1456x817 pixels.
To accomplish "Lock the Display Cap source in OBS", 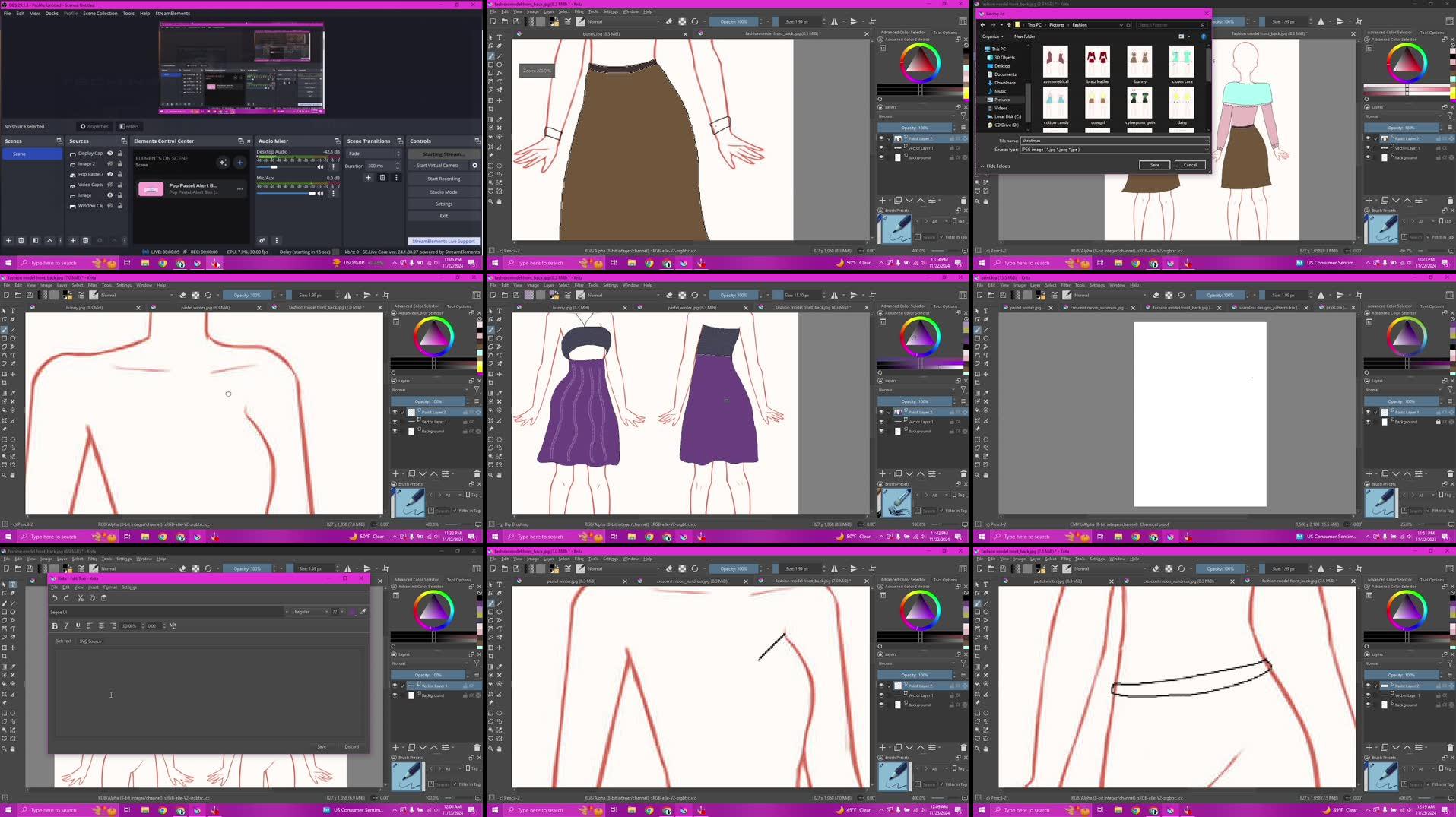I will [120, 153].
